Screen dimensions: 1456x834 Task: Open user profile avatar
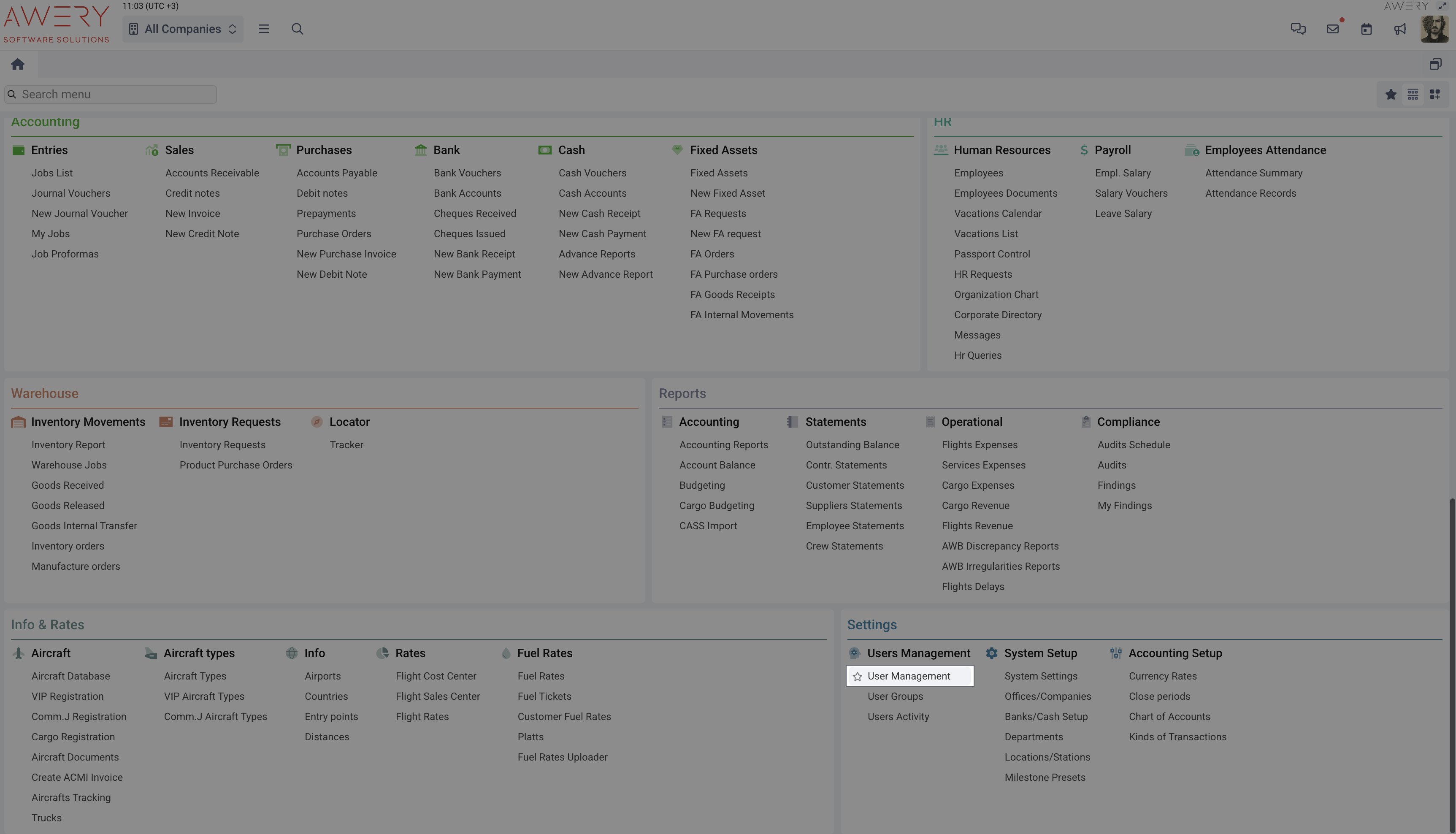(1434, 29)
